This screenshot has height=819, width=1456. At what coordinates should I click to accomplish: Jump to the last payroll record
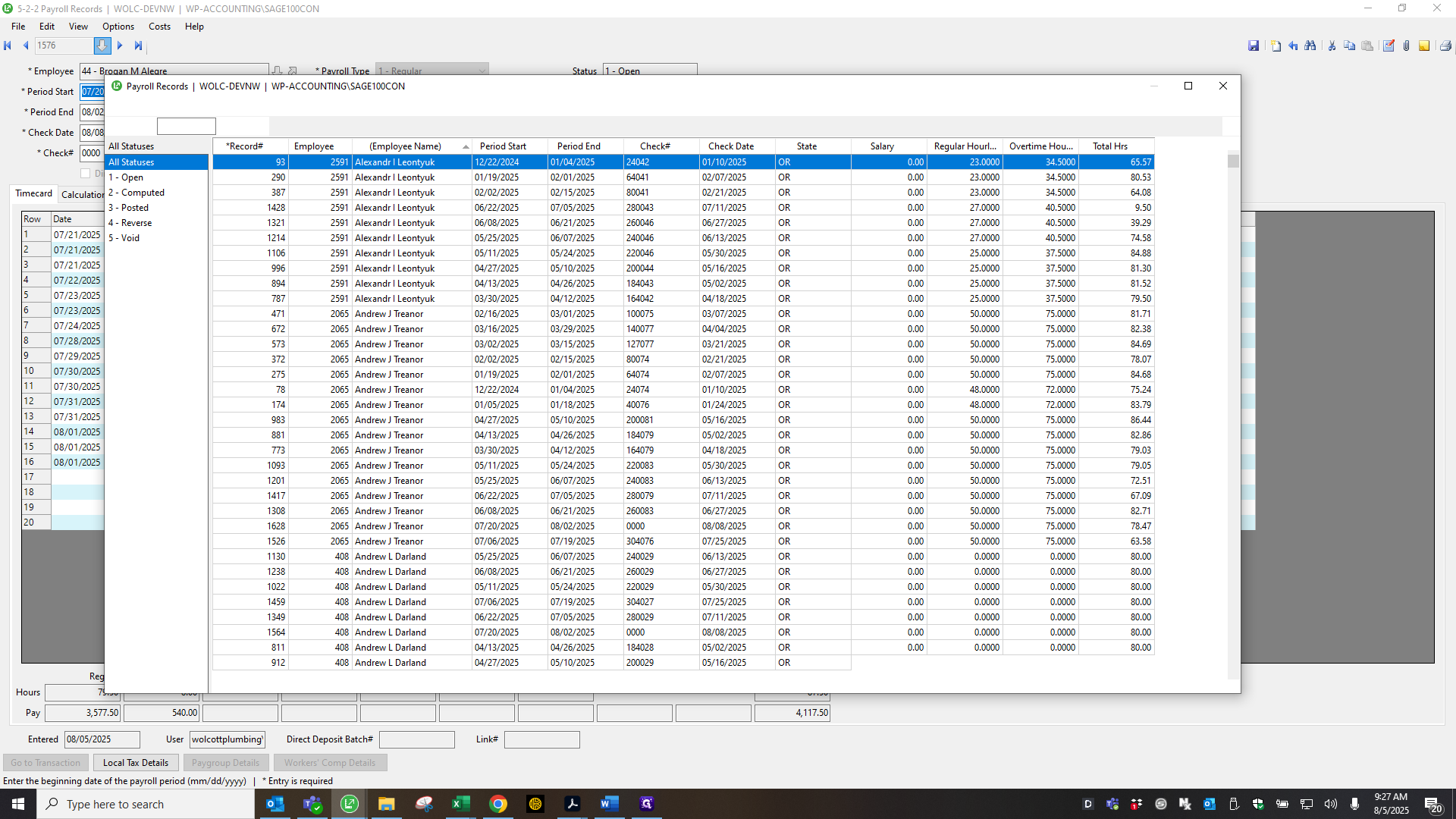pyautogui.click(x=138, y=45)
